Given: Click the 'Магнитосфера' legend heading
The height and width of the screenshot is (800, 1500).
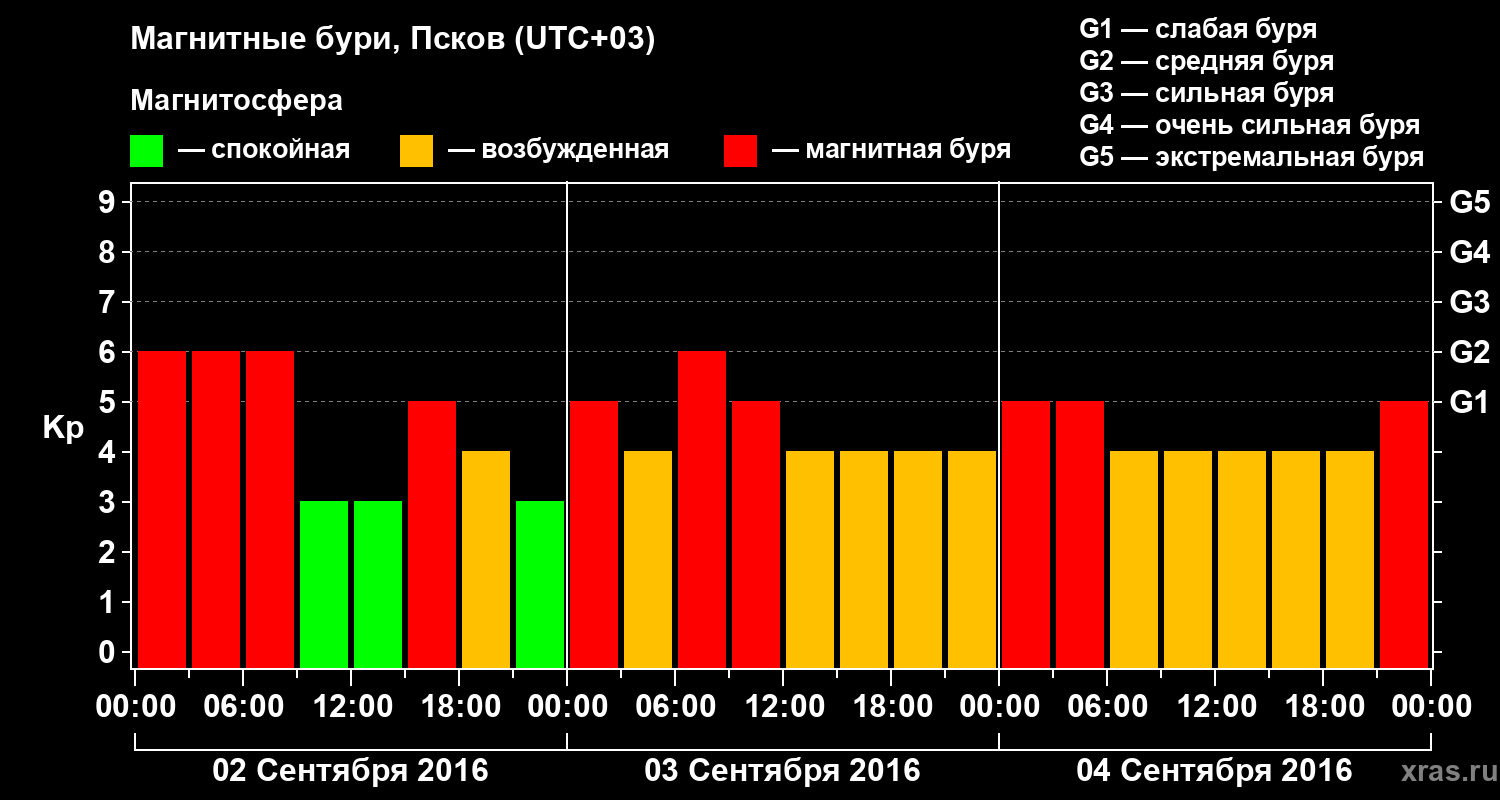Looking at the screenshot, I should 237,101.
